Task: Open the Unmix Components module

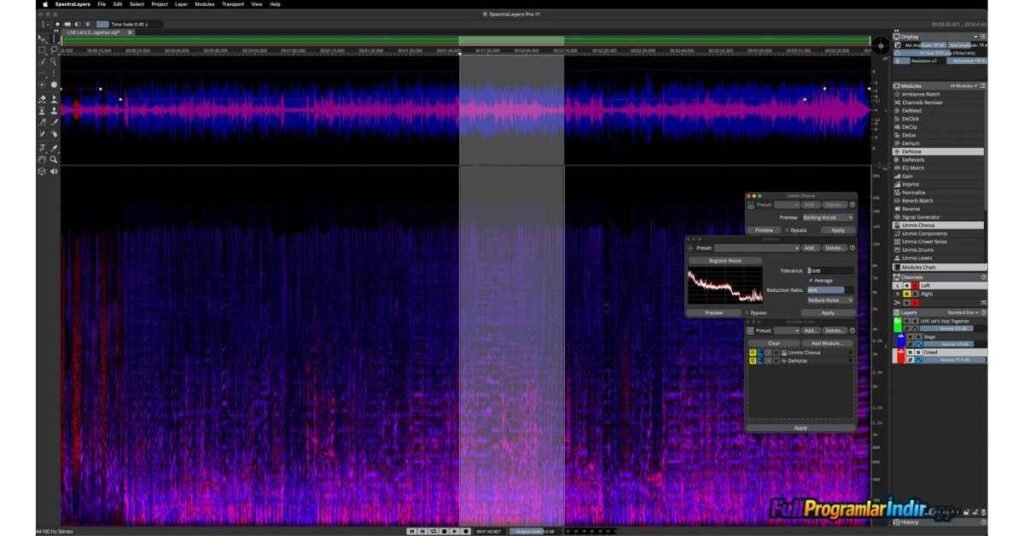Action: click(x=938, y=233)
